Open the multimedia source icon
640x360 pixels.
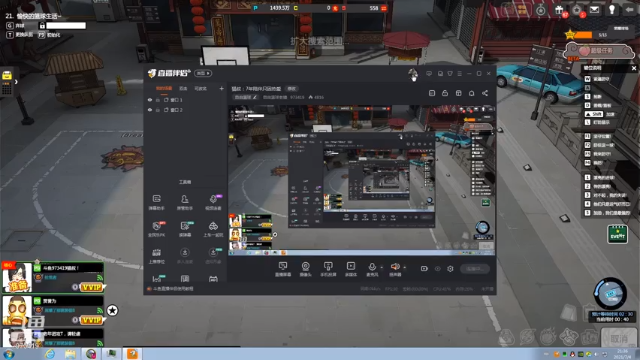click(x=351, y=267)
